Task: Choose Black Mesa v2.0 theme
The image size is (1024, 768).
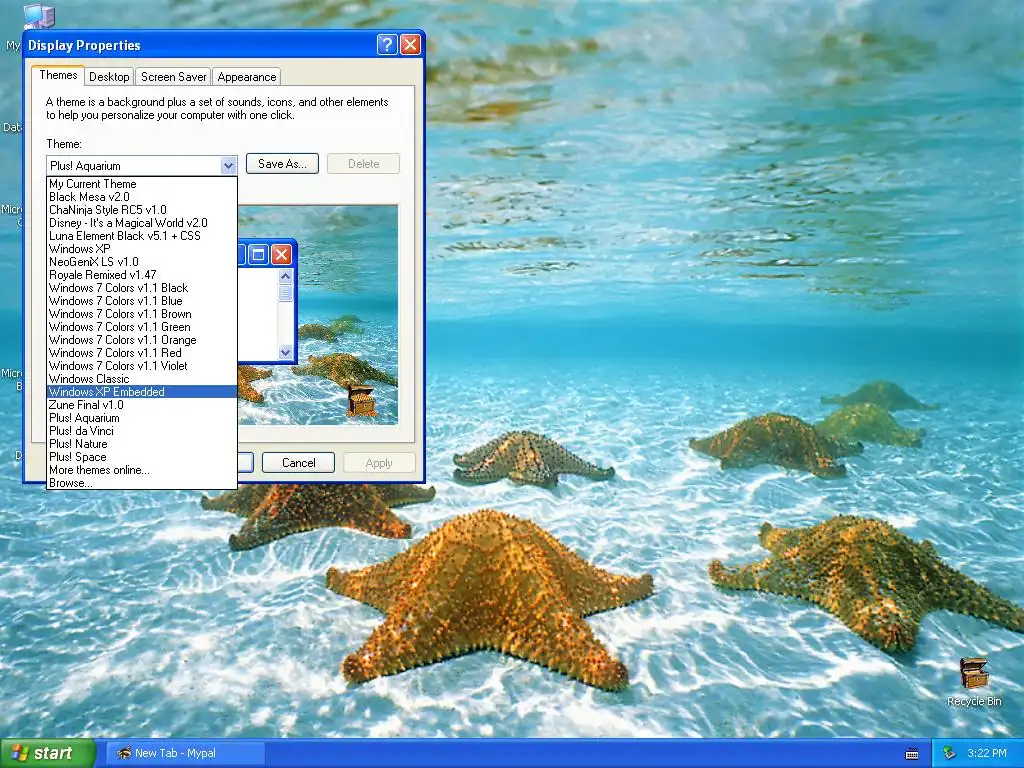Action: point(142,197)
